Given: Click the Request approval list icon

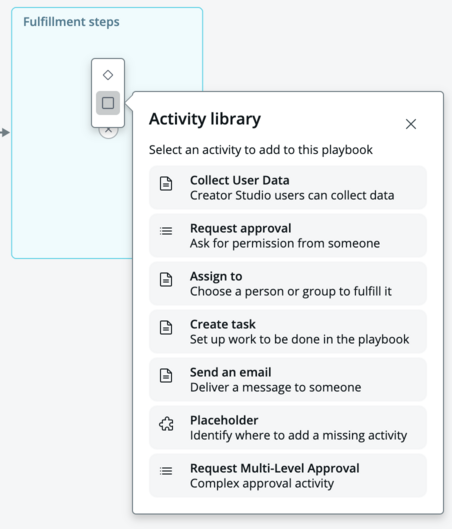Looking at the screenshot, I should (x=166, y=231).
